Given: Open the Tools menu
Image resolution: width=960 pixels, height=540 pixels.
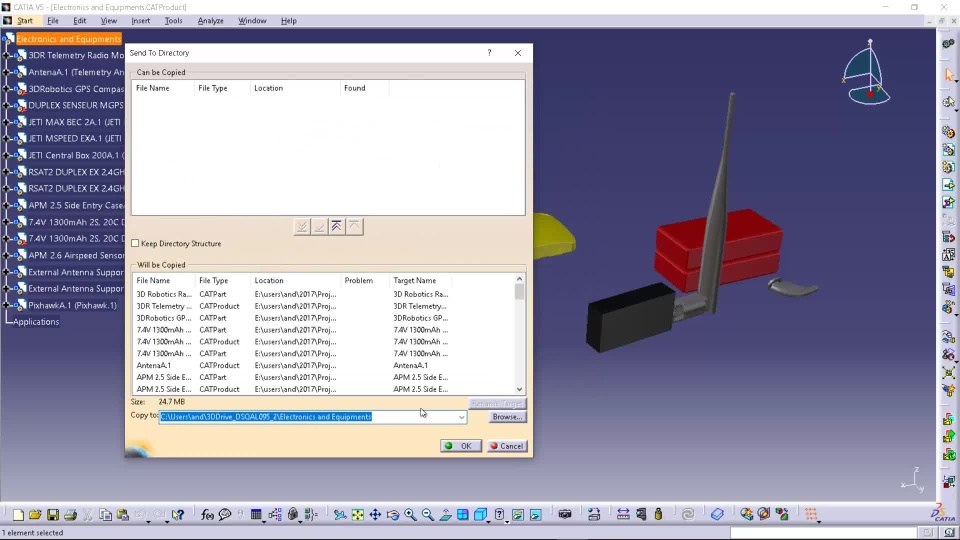Looking at the screenshot, I should click(x=173, y=21).
